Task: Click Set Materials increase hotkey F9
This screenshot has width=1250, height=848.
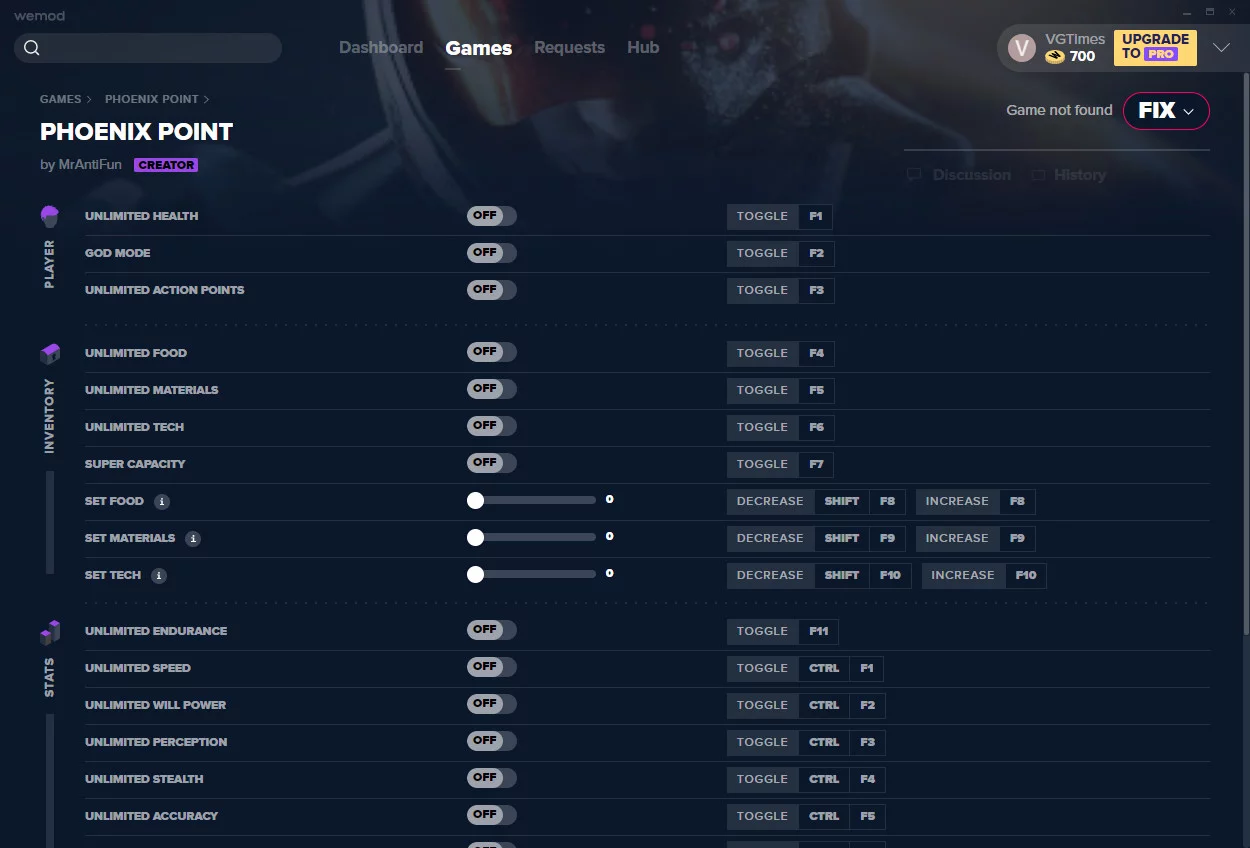Action: [1017, 538]
